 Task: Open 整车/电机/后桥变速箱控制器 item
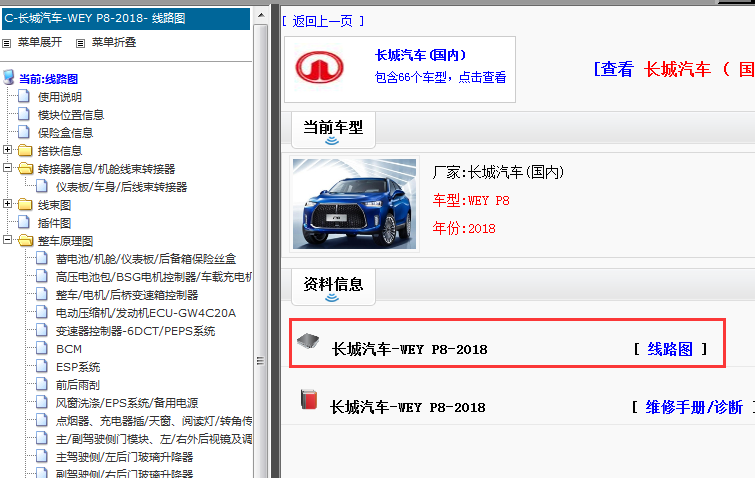tap(127, 295)
